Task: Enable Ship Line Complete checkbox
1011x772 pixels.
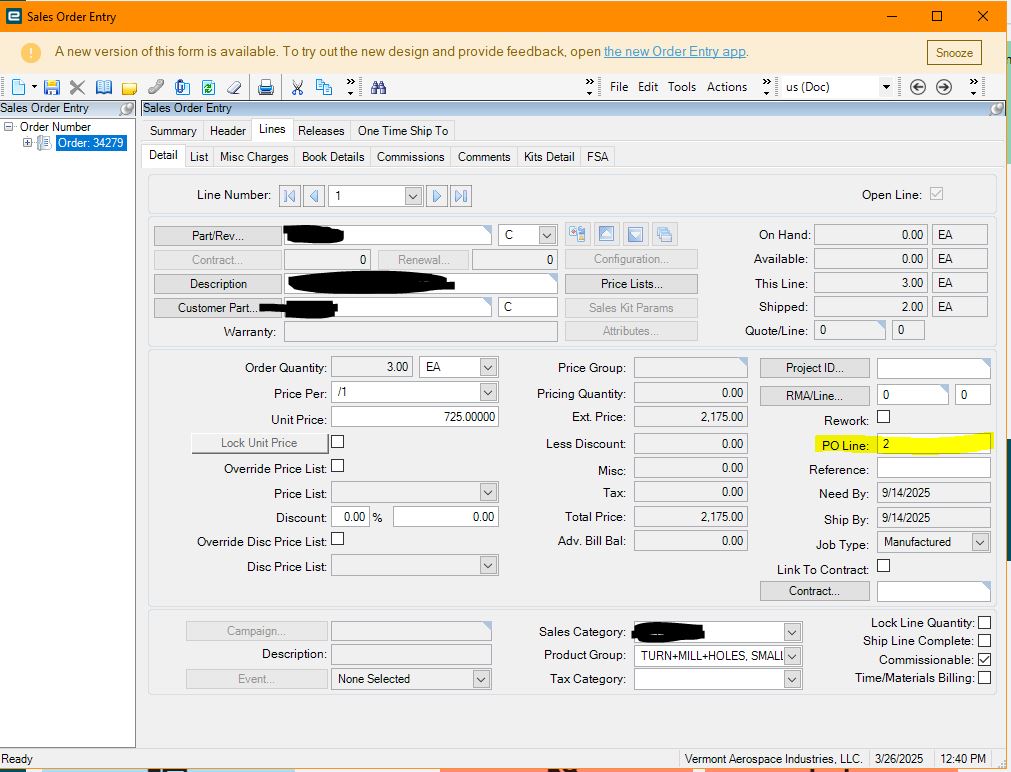Action: (985, 640)
